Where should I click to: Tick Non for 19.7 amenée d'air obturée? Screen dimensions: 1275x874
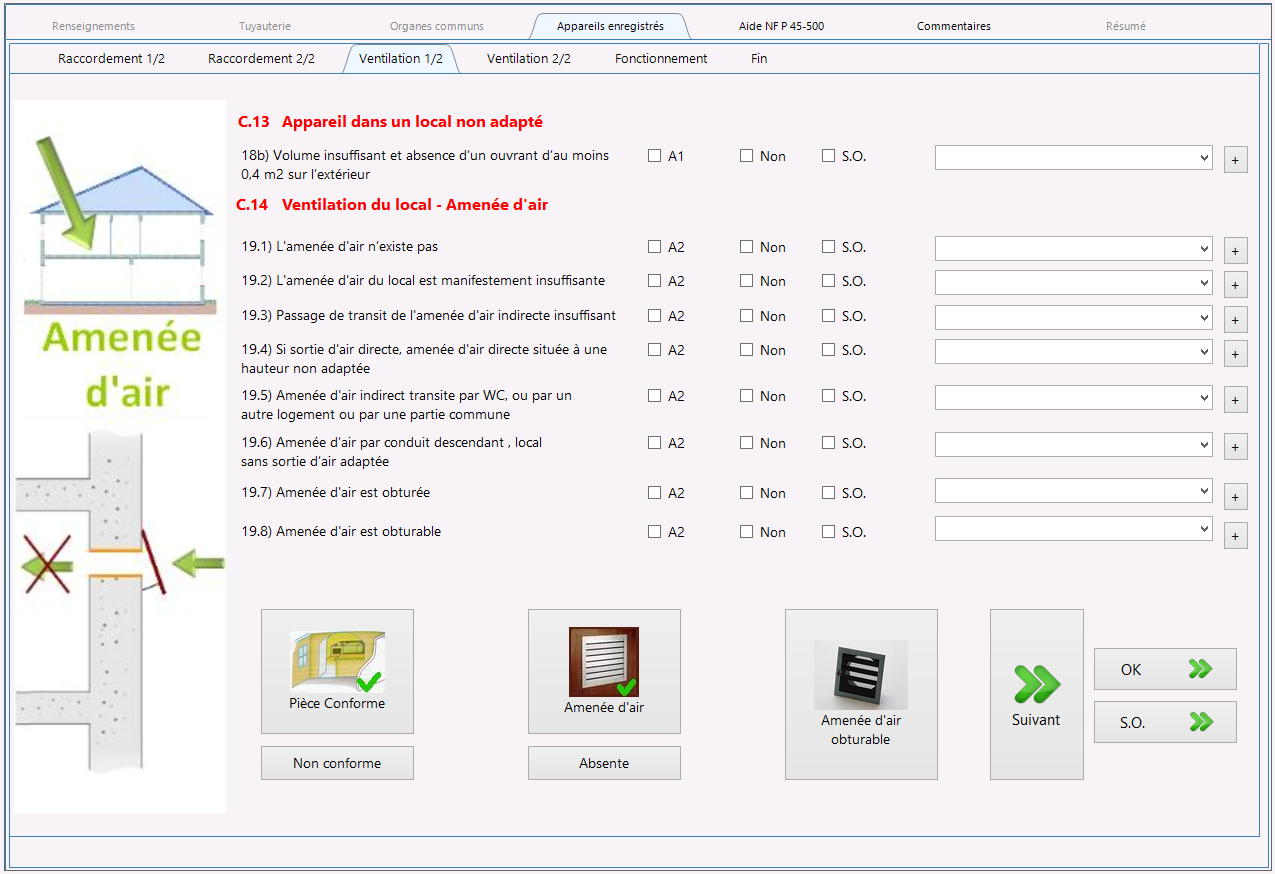click(x=747, y=492)
